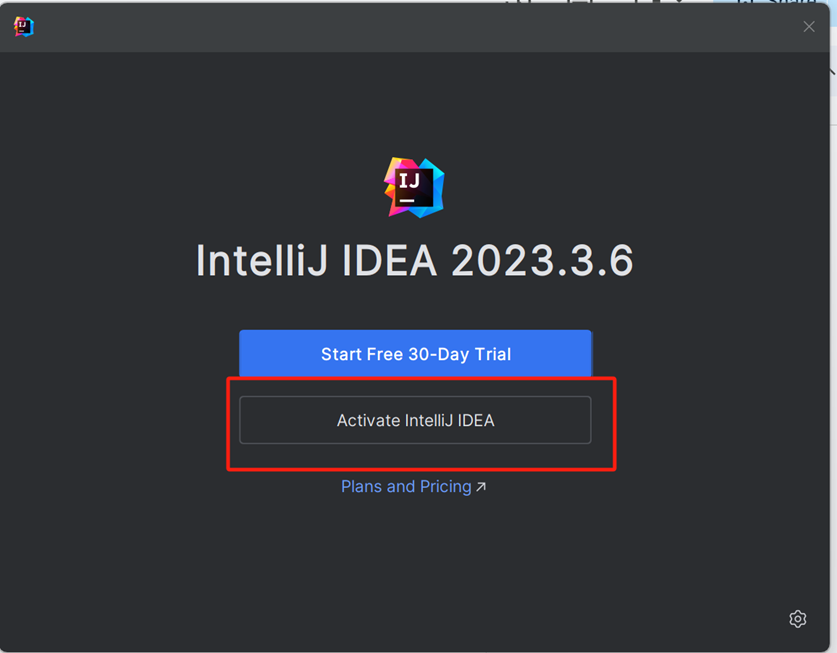The width and height of the screenshot is (837, 653).
Task: Click the word Pricing in the link
Action: [x=445, y=487]
